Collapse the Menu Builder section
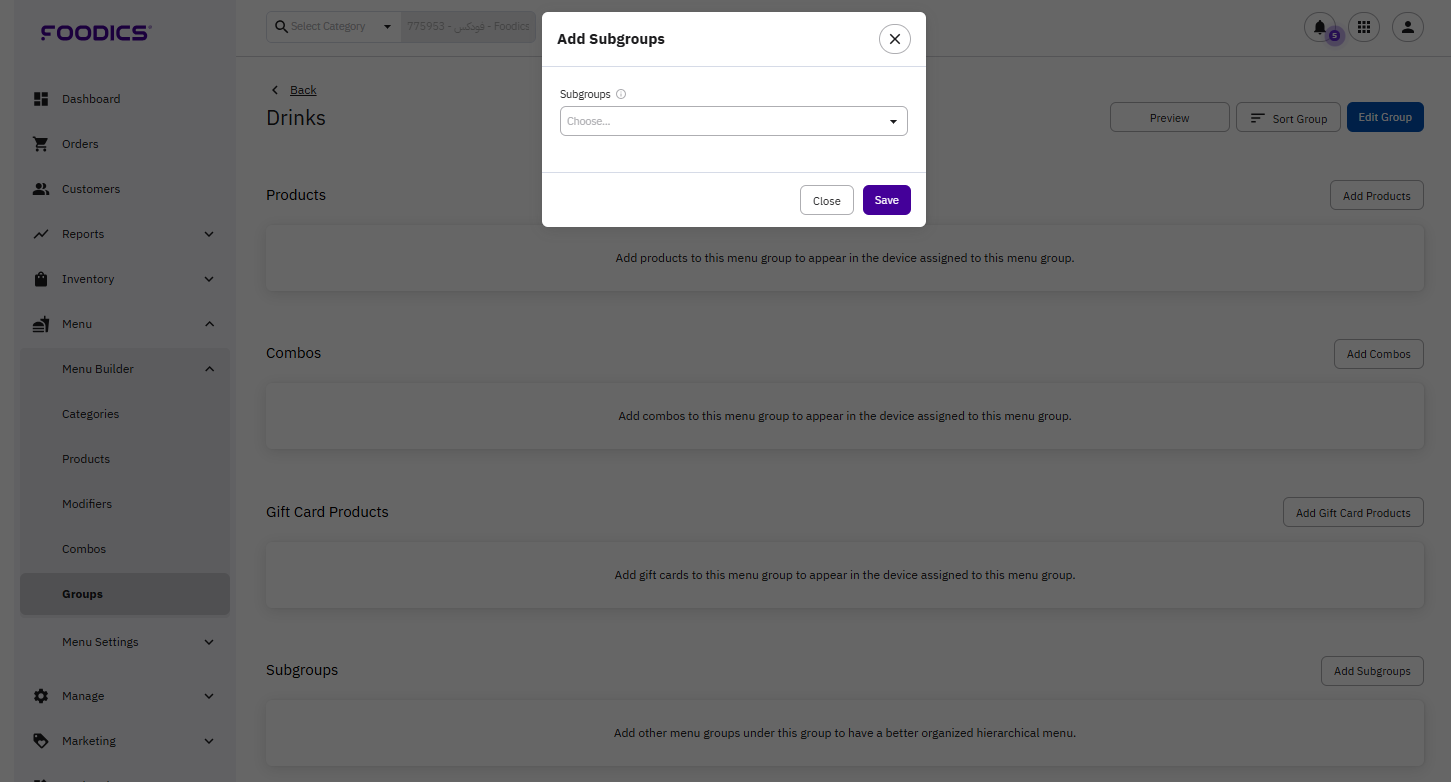1451x782 pixels. pos(209,369)
